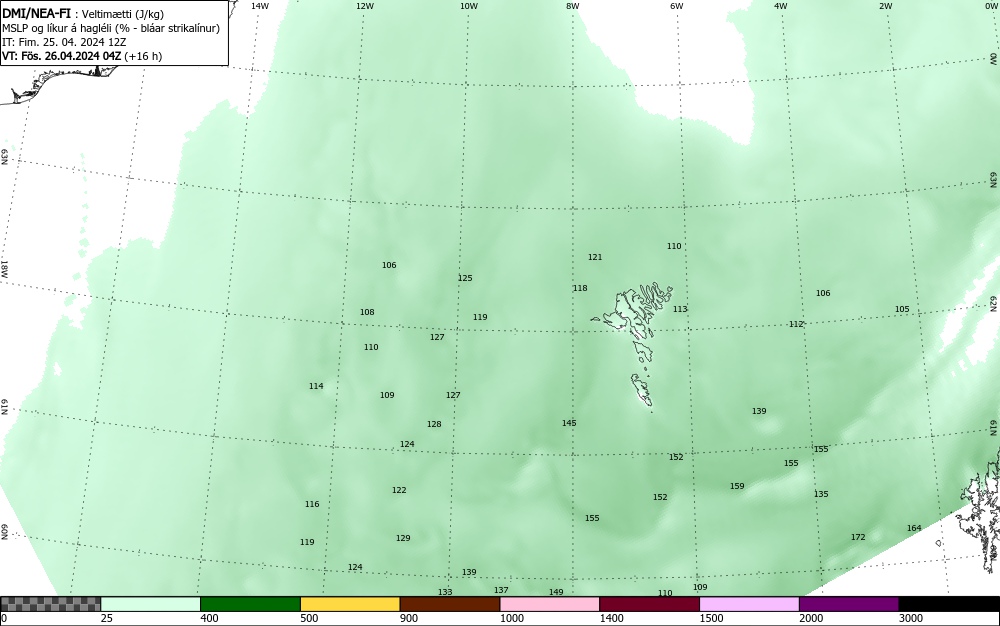1000x626 pixels.
Task: Click the map value 114
Action: (x=316, y=386)
